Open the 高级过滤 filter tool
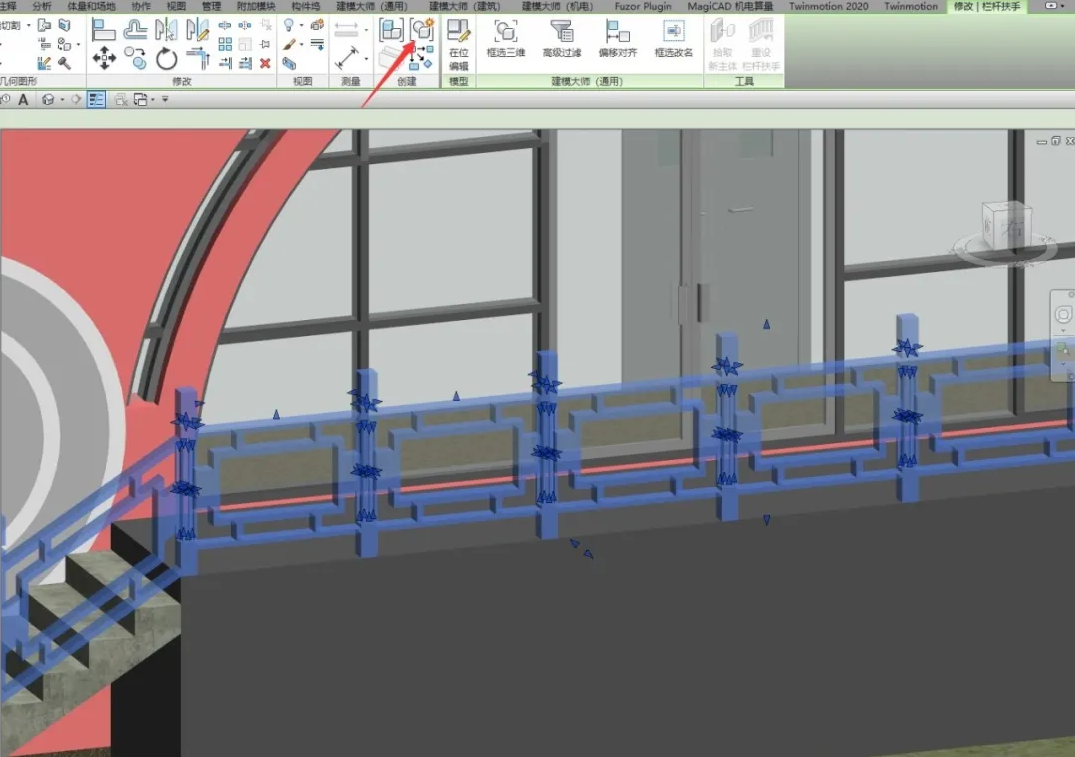 (x=562, y=39)
